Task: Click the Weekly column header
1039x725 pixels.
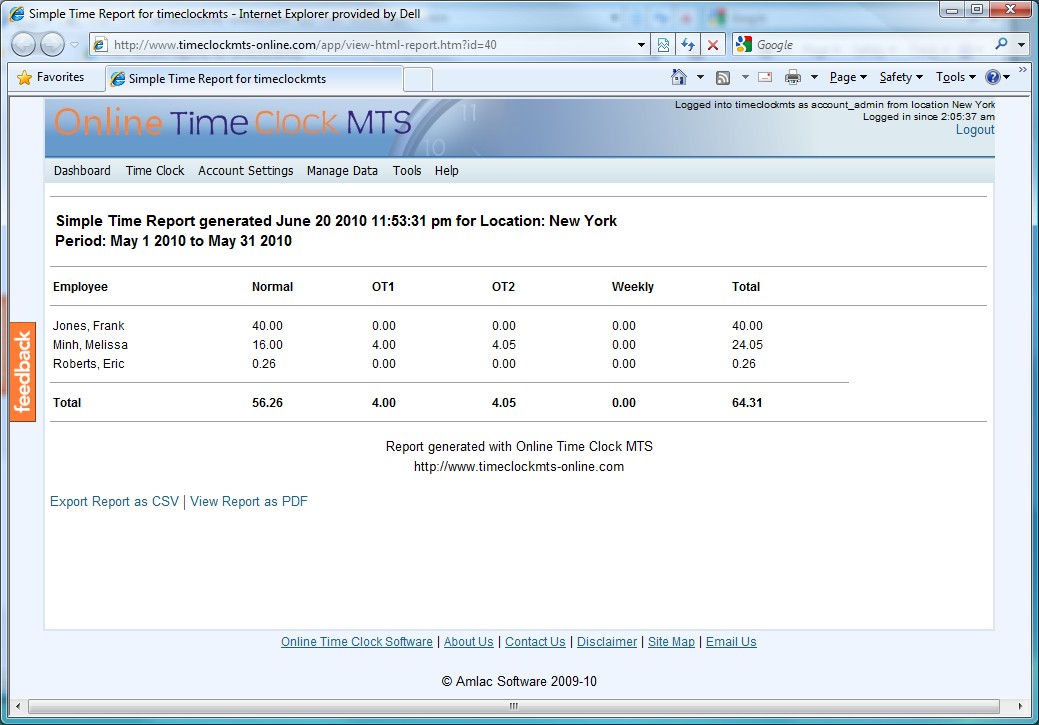Action: pos(633,287)
